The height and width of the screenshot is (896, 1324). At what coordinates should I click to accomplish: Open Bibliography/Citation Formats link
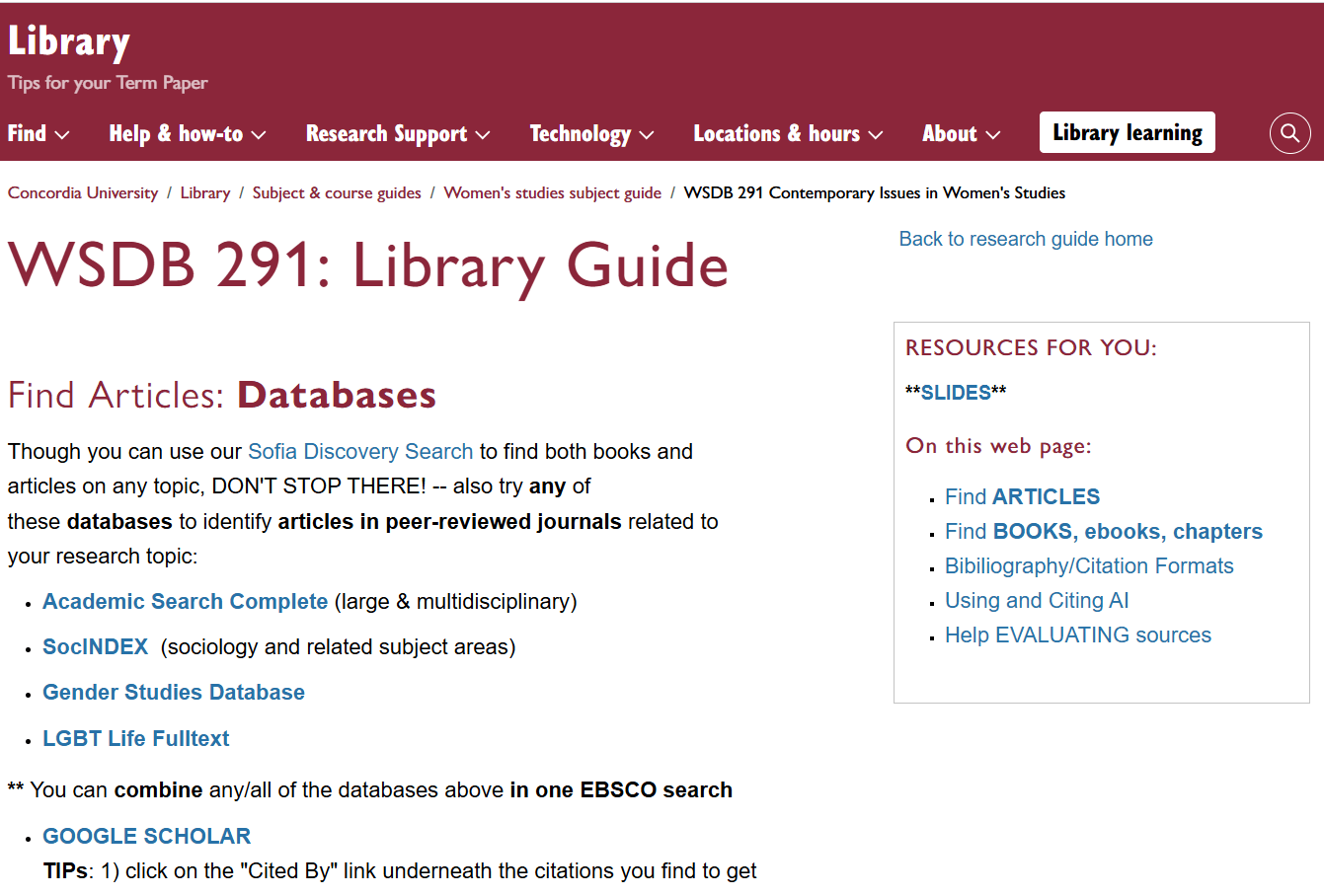pos(1089,565)
